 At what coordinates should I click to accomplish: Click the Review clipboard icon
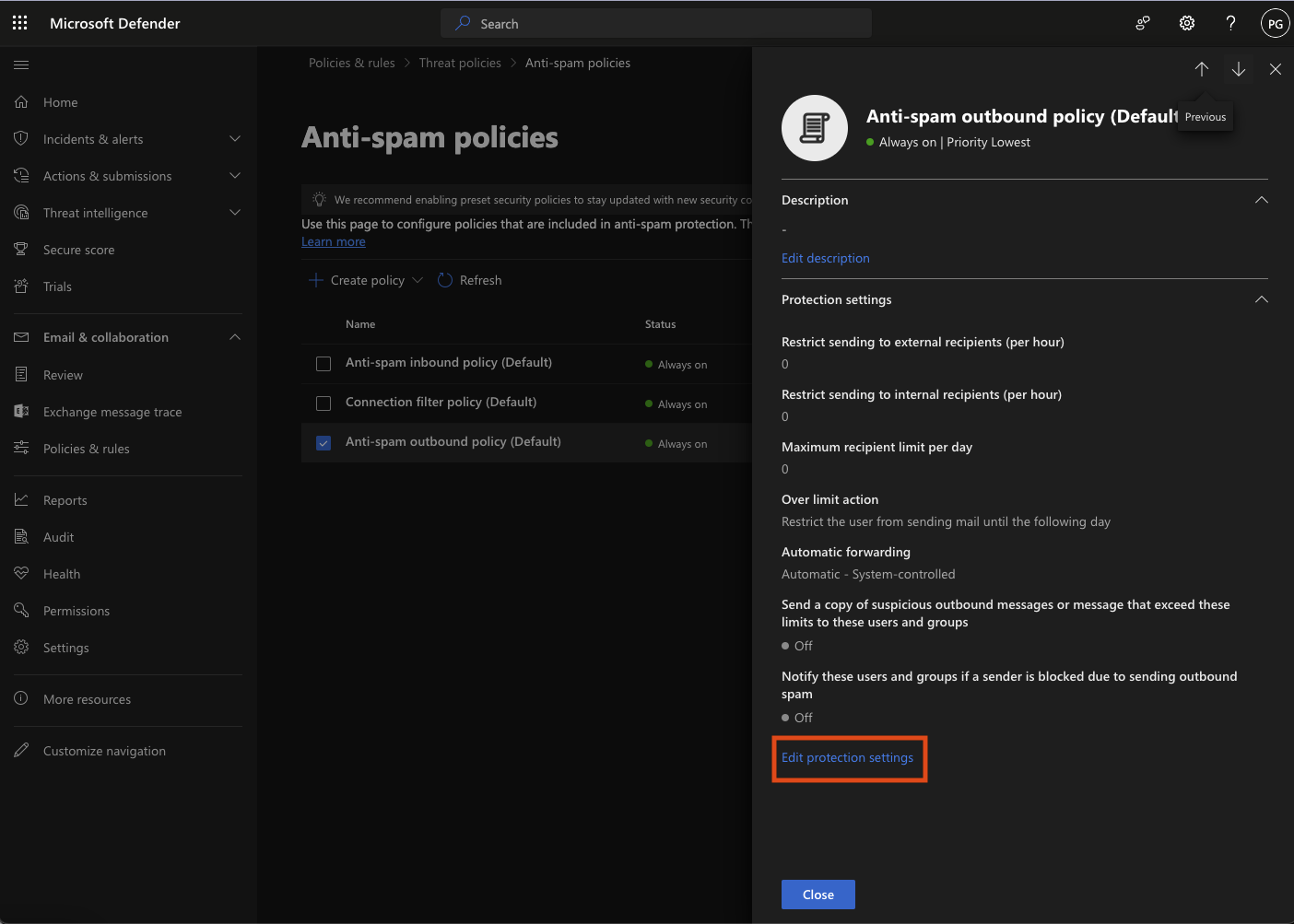[21, 375]
